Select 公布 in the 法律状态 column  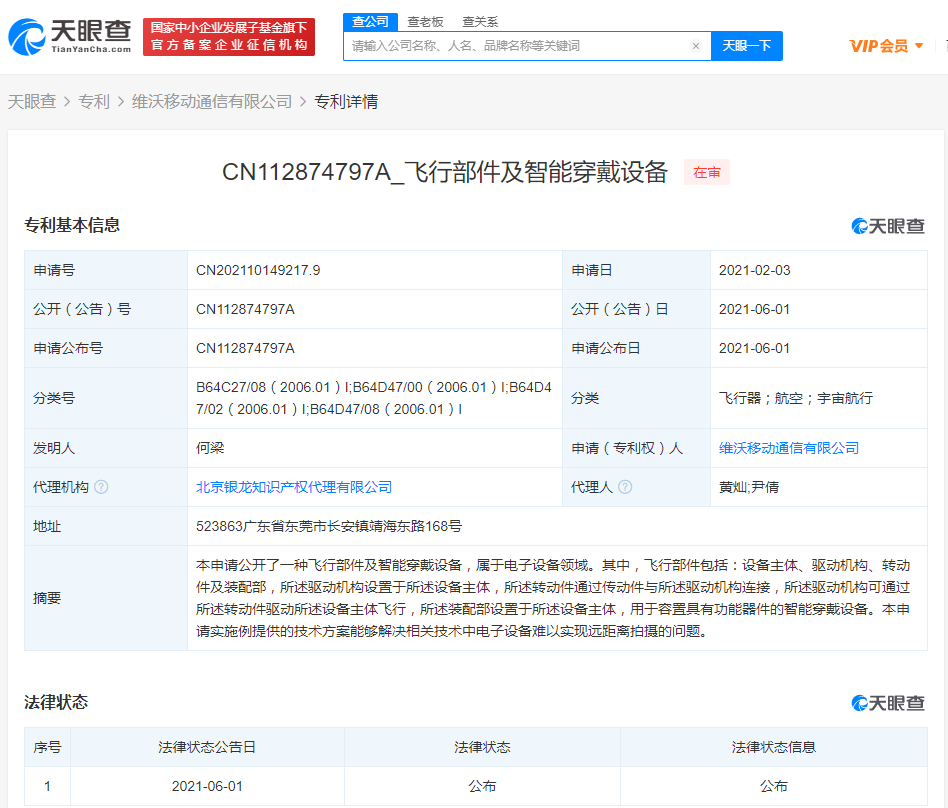click(x=482, y=786)
